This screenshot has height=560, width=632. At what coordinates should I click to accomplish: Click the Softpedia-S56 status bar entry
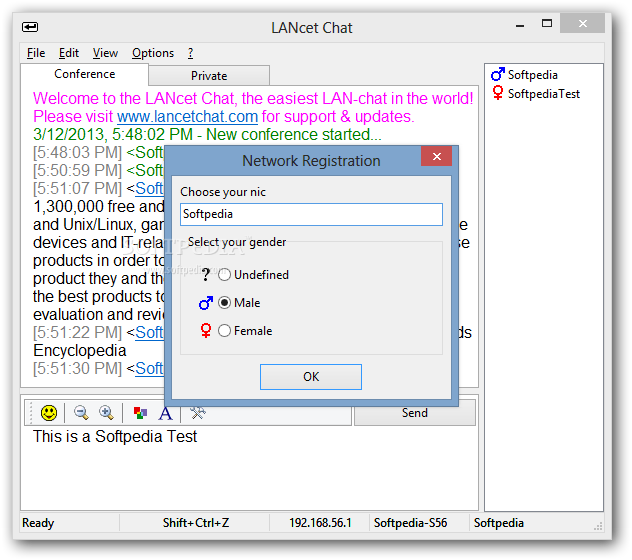410,523
